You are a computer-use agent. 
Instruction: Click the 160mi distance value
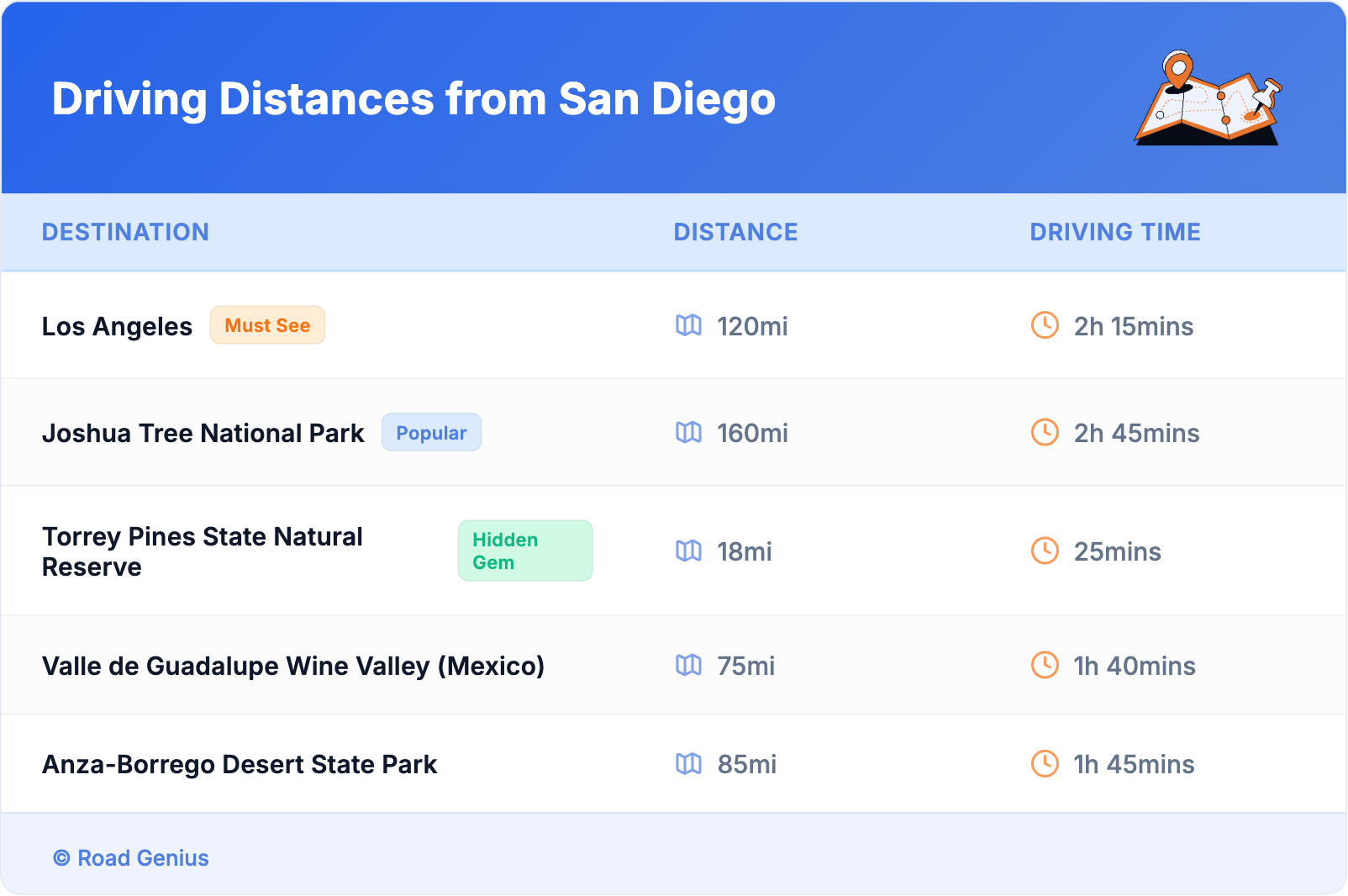[x=752, y=433]
